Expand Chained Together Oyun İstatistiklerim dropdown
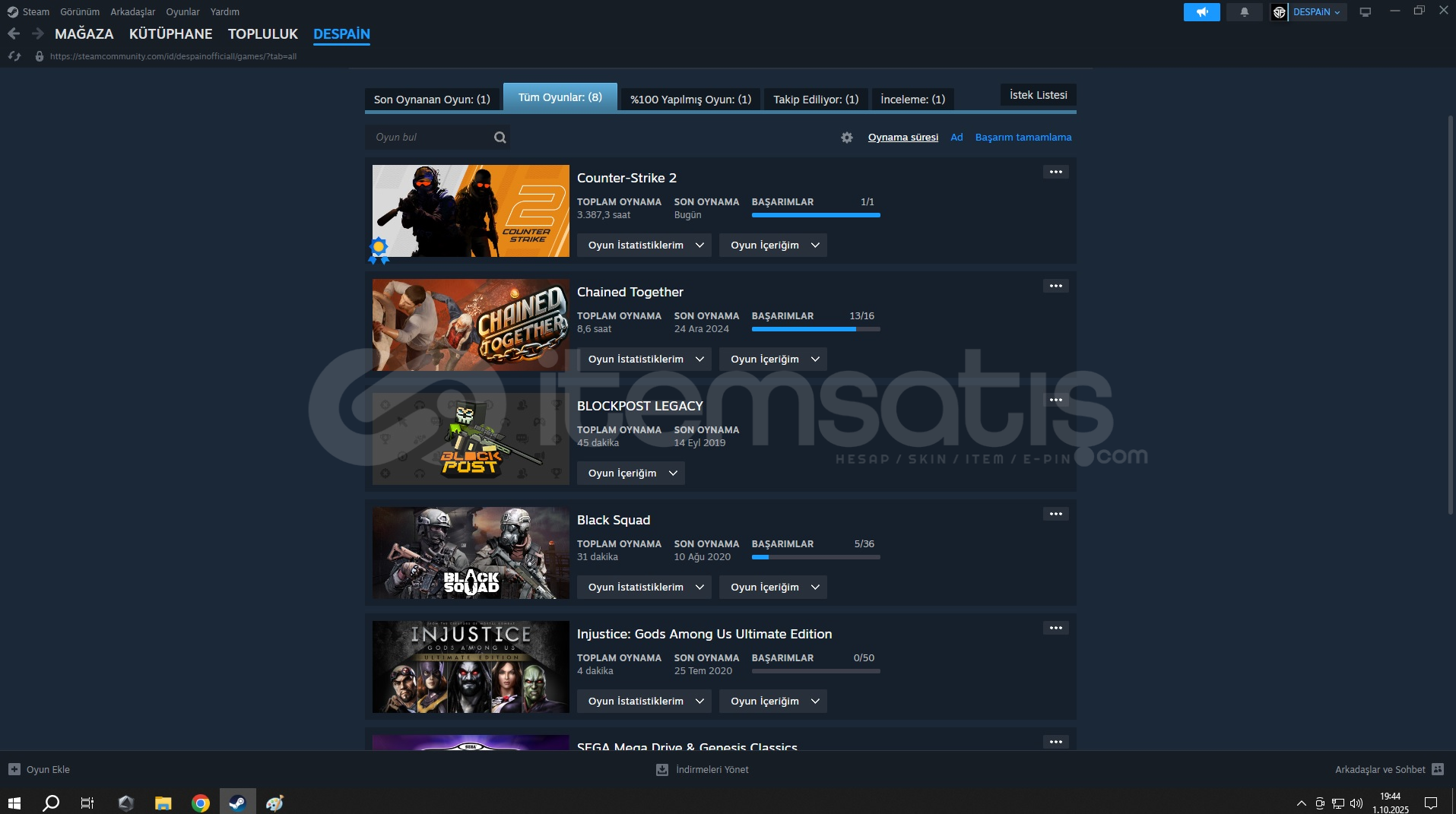Viewport: 1456px width, 814px height. click(644, 359)
